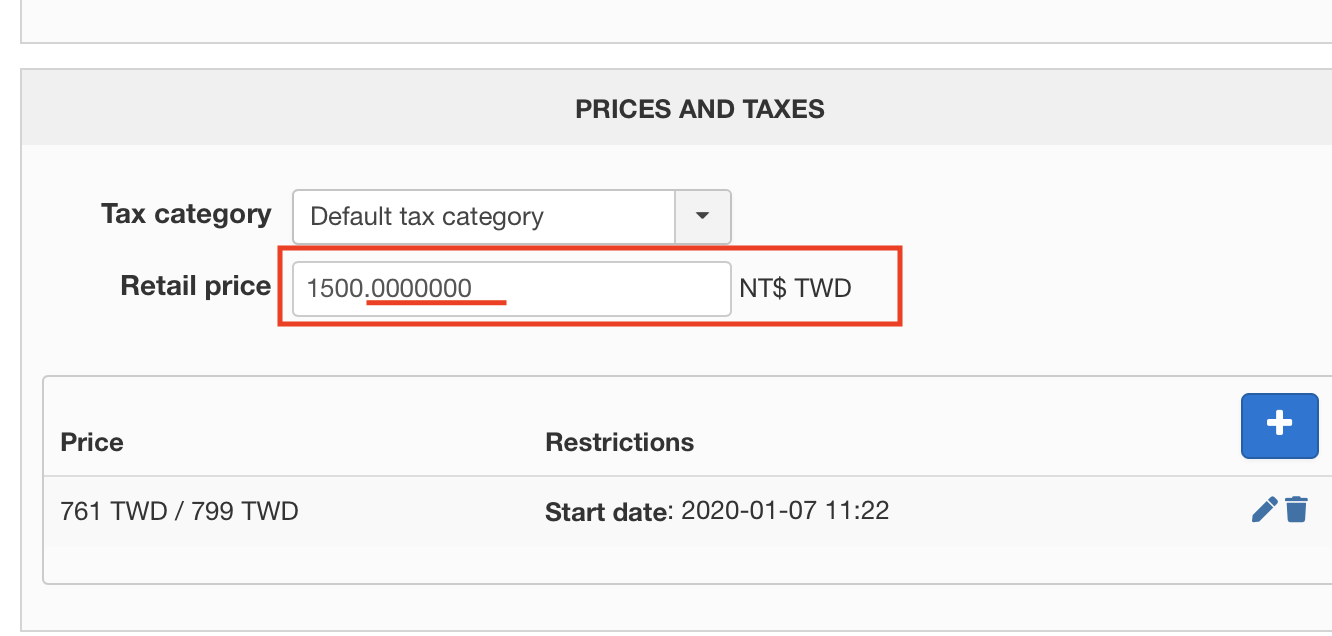Open the Tax category dropdown arrow
Image resolution: width=1332 pixels, height=636 pixels.
tap(702, 216)
